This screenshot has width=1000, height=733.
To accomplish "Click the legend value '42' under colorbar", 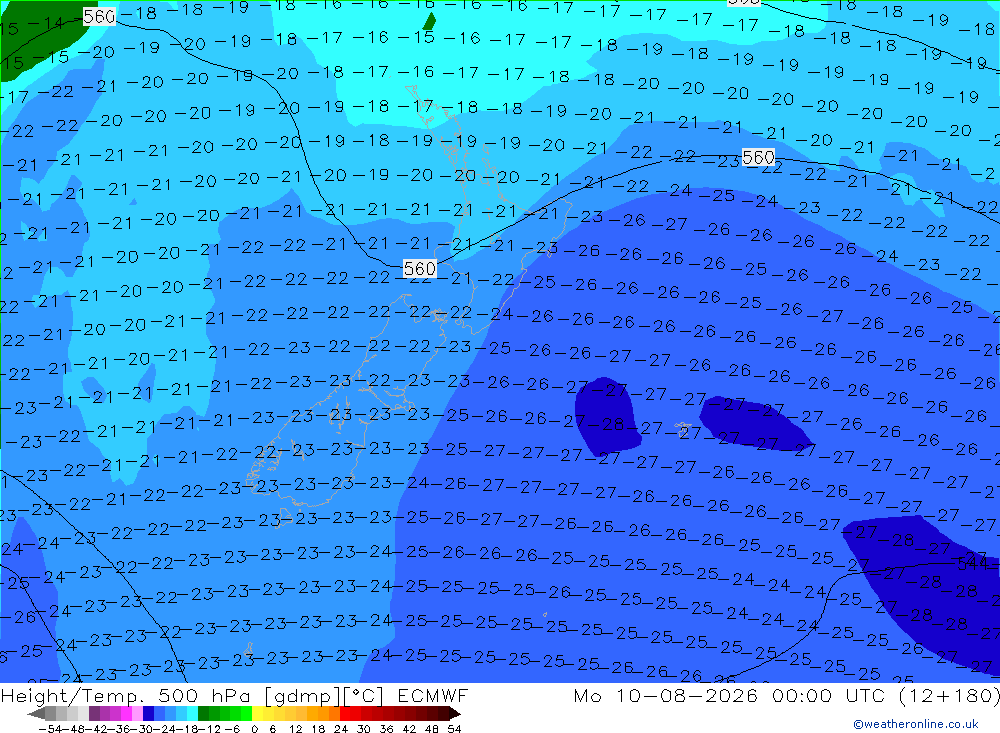I will (x=409, y=729).
